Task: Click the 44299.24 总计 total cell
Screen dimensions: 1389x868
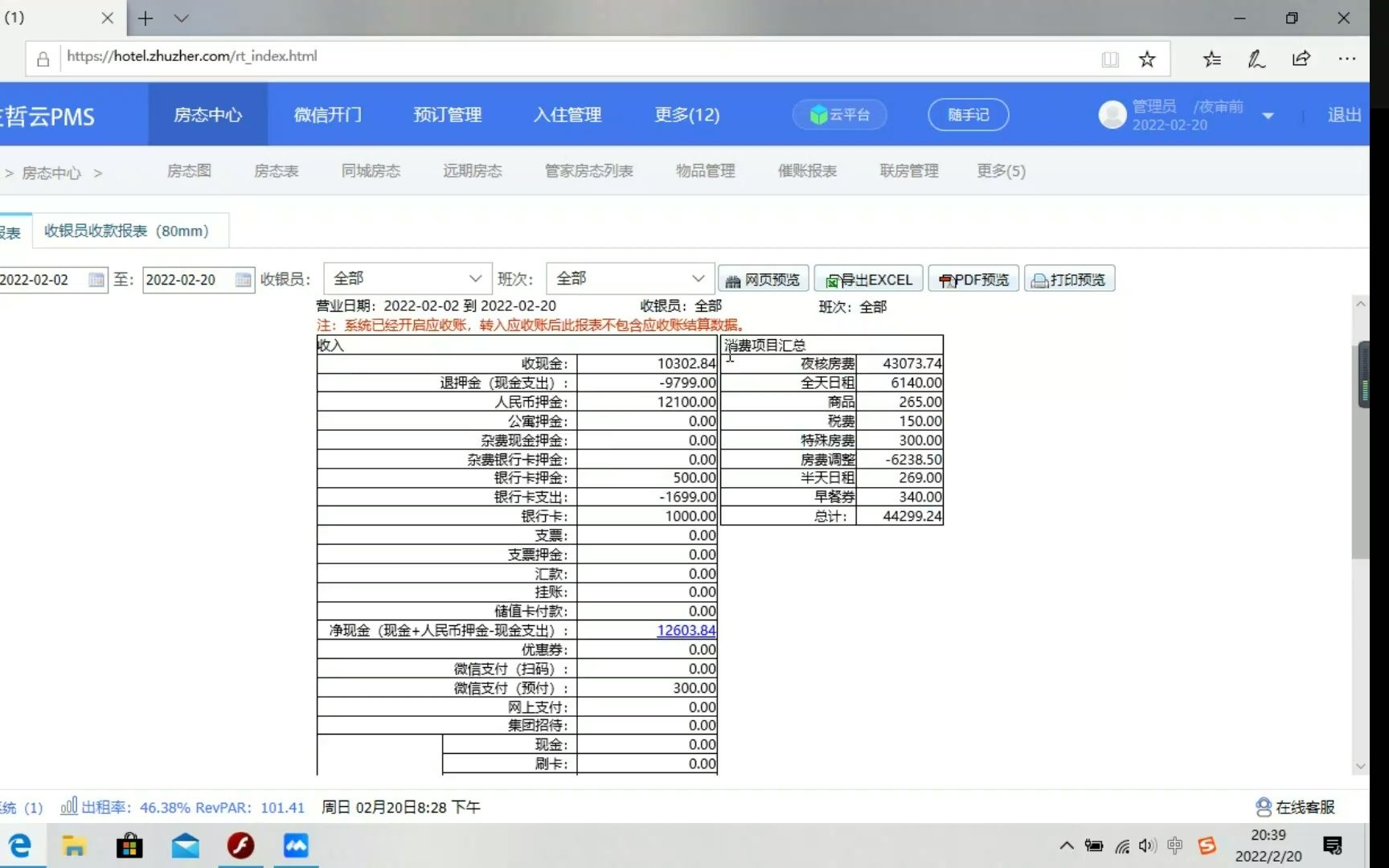Action: click(899, 516)
